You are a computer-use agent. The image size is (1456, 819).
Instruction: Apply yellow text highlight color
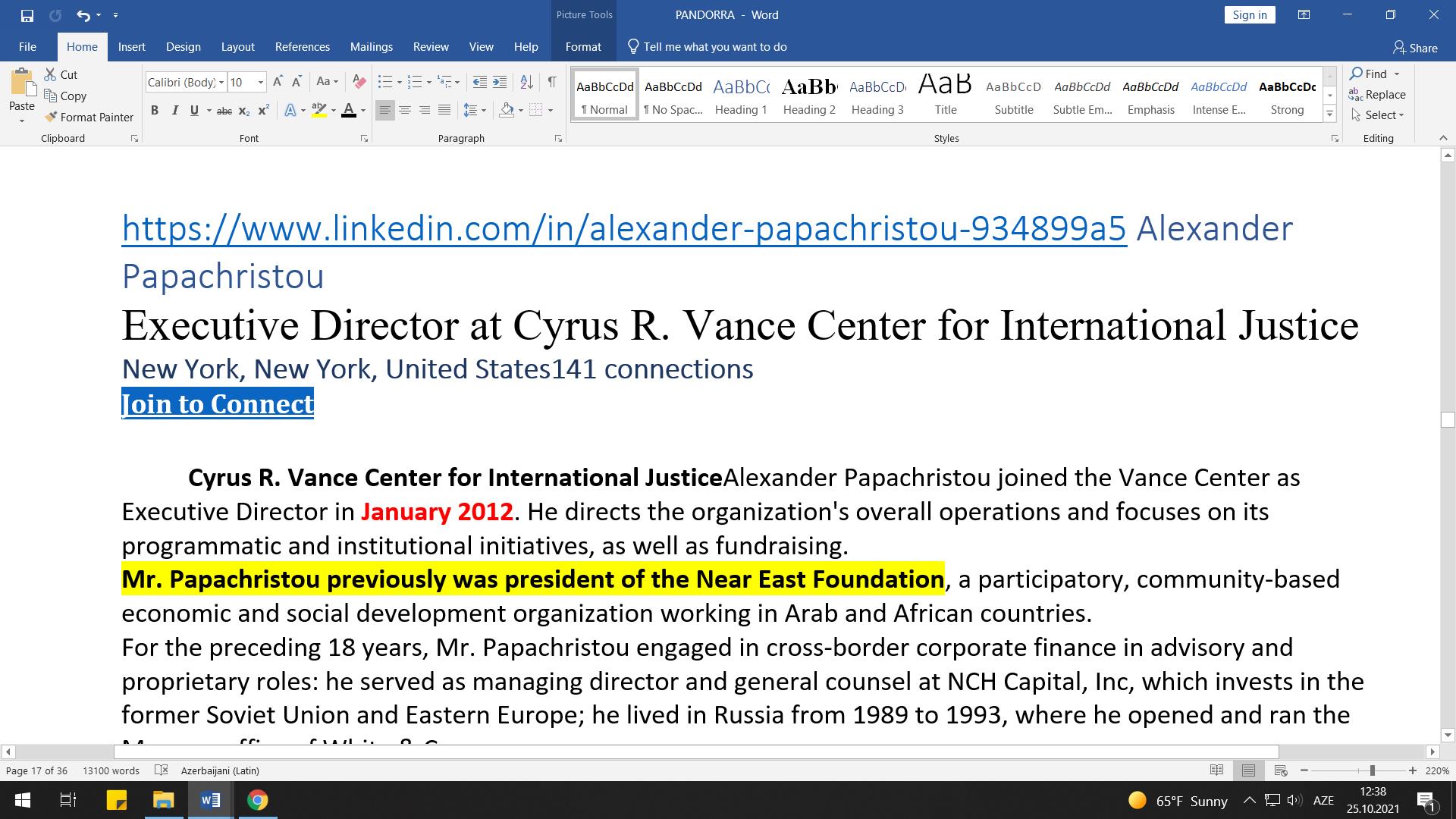click(318, 111)
